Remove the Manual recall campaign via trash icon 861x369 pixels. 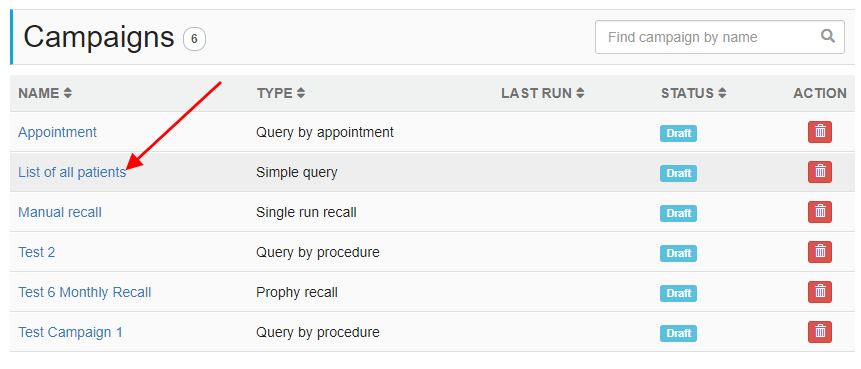pyautogui.click(x=820, y=213)
